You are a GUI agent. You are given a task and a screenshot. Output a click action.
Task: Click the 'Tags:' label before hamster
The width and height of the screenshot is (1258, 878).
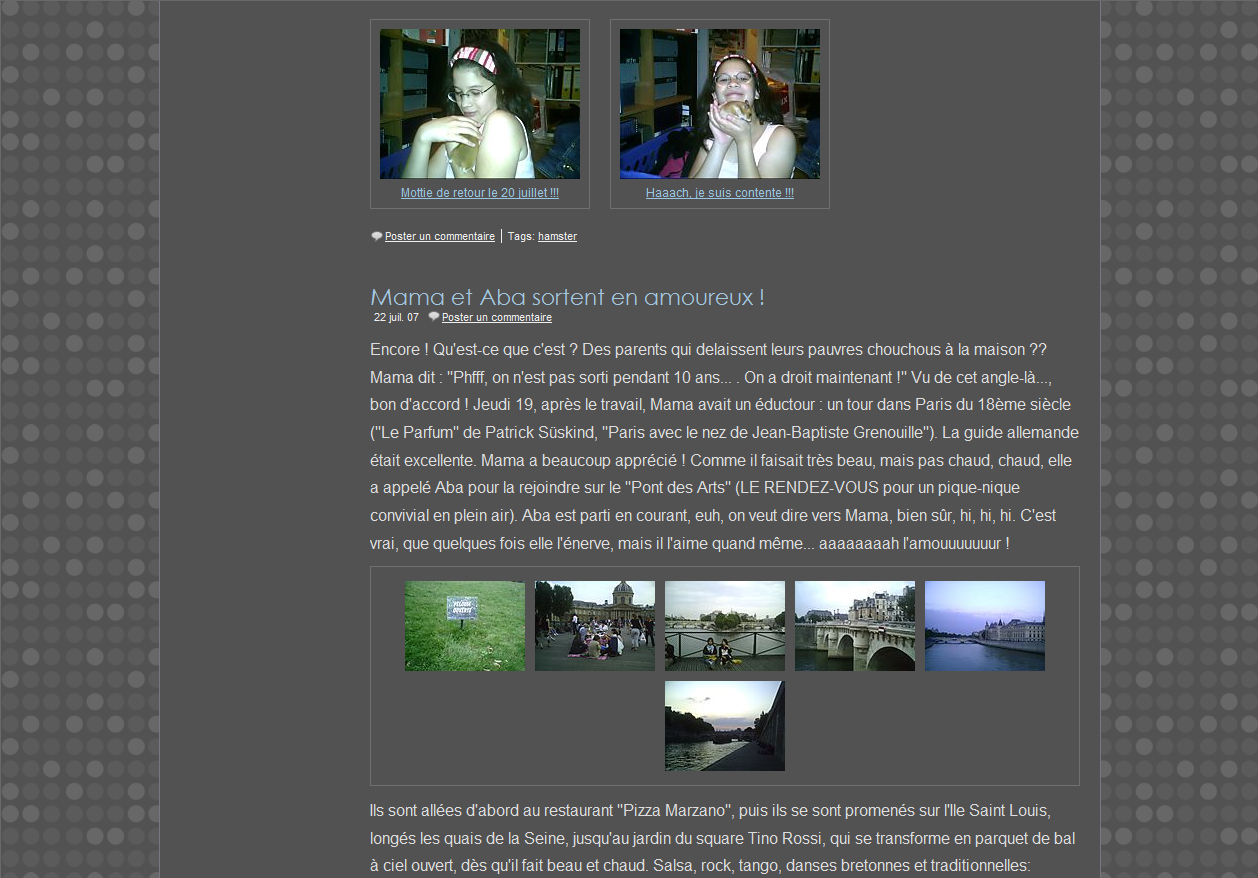(x=521, y=237)
